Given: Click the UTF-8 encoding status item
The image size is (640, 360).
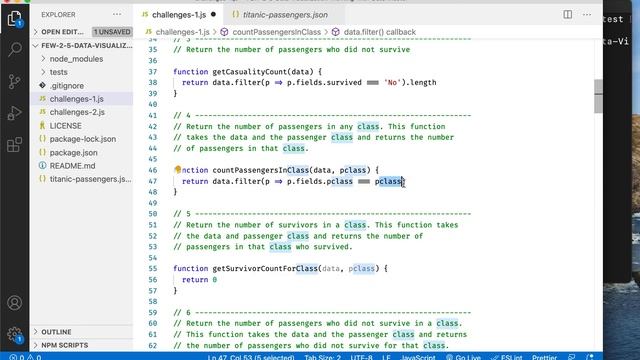Looking at the screenshot, I should [x=361, y=357].
